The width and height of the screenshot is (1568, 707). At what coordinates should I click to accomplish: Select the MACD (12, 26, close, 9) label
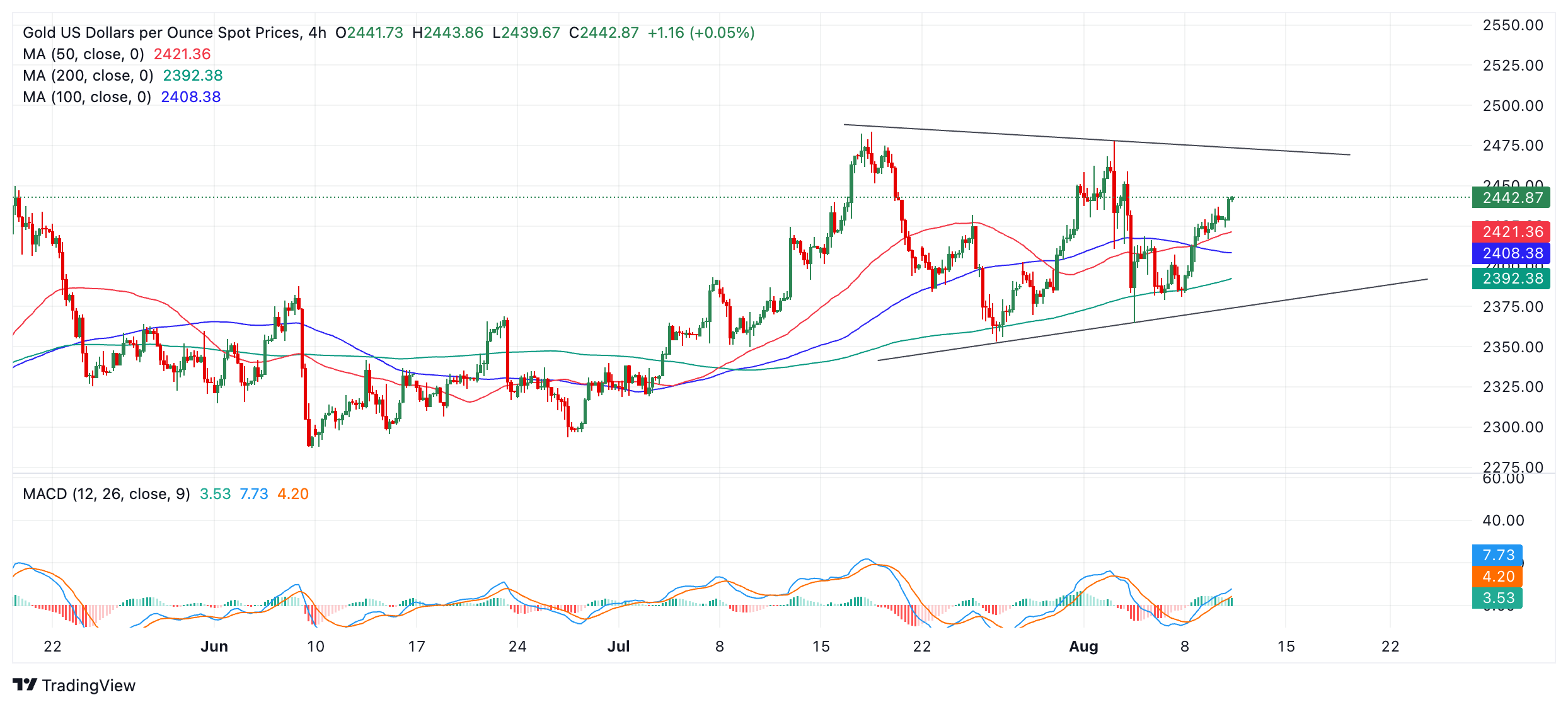click(106, 494)
